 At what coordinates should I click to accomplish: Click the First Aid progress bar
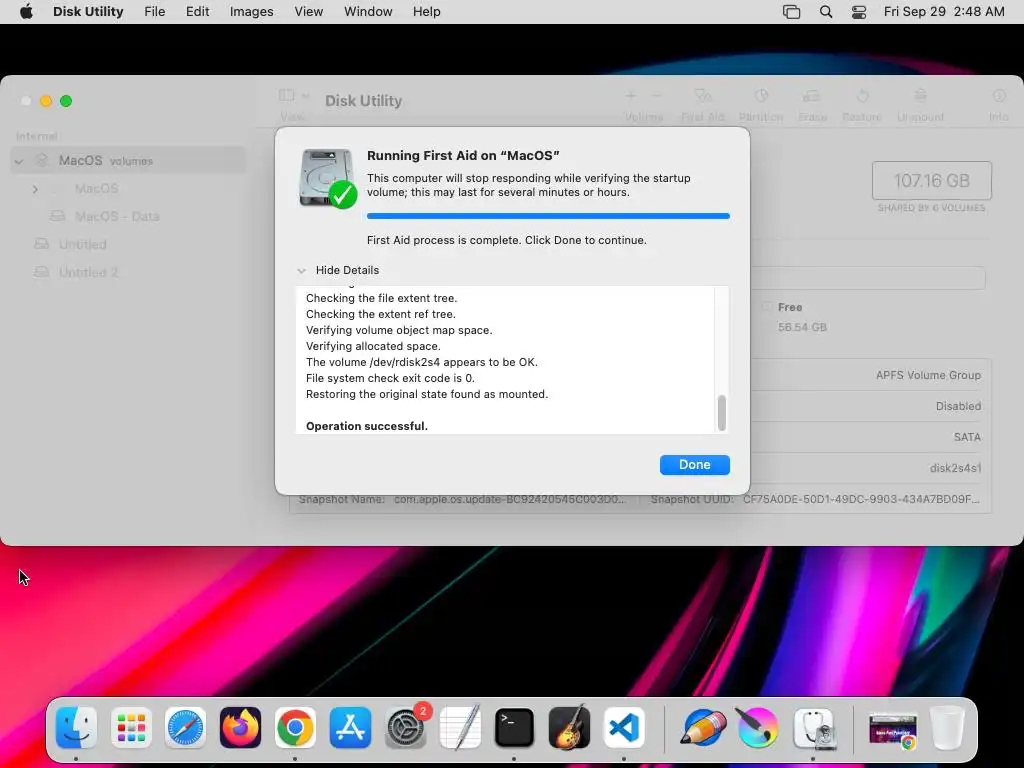pyautogui.click(x=548, y=216)
